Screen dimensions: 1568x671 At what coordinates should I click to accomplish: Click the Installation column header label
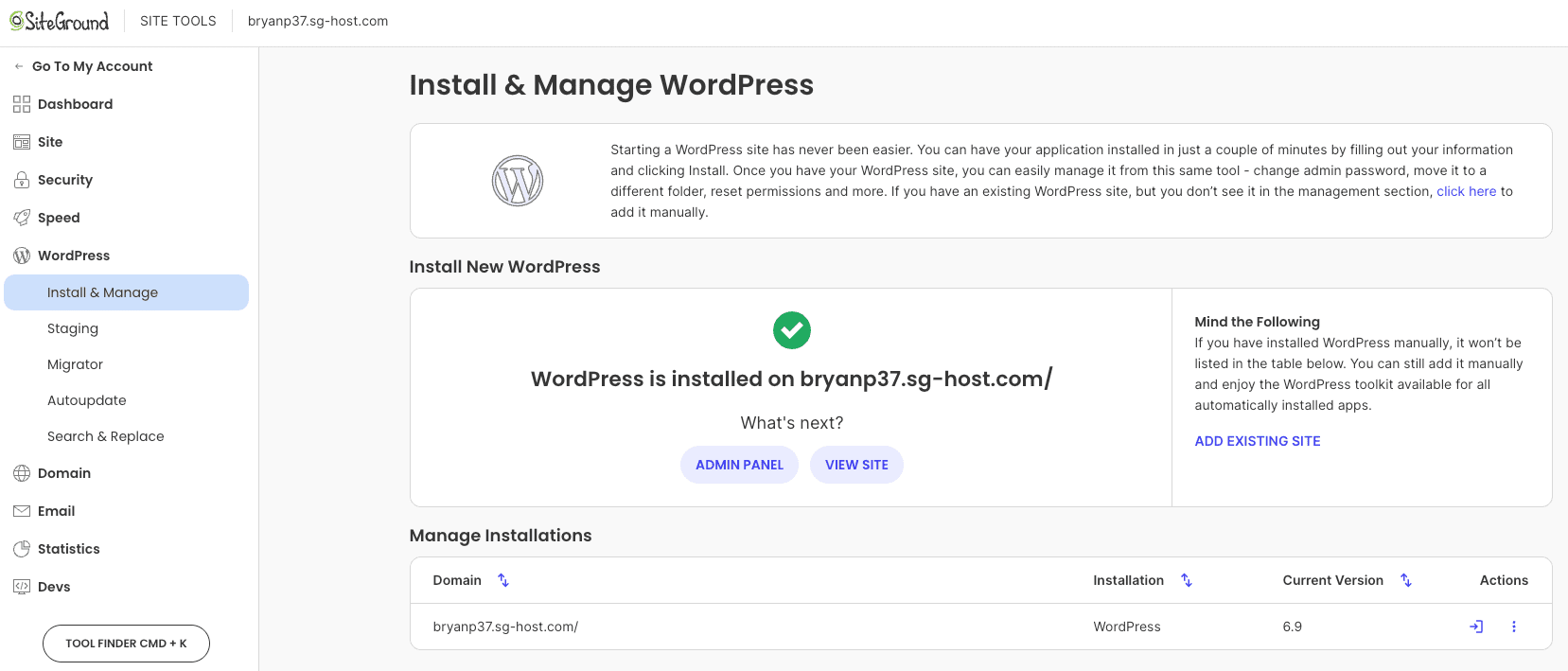[1129, 580]
